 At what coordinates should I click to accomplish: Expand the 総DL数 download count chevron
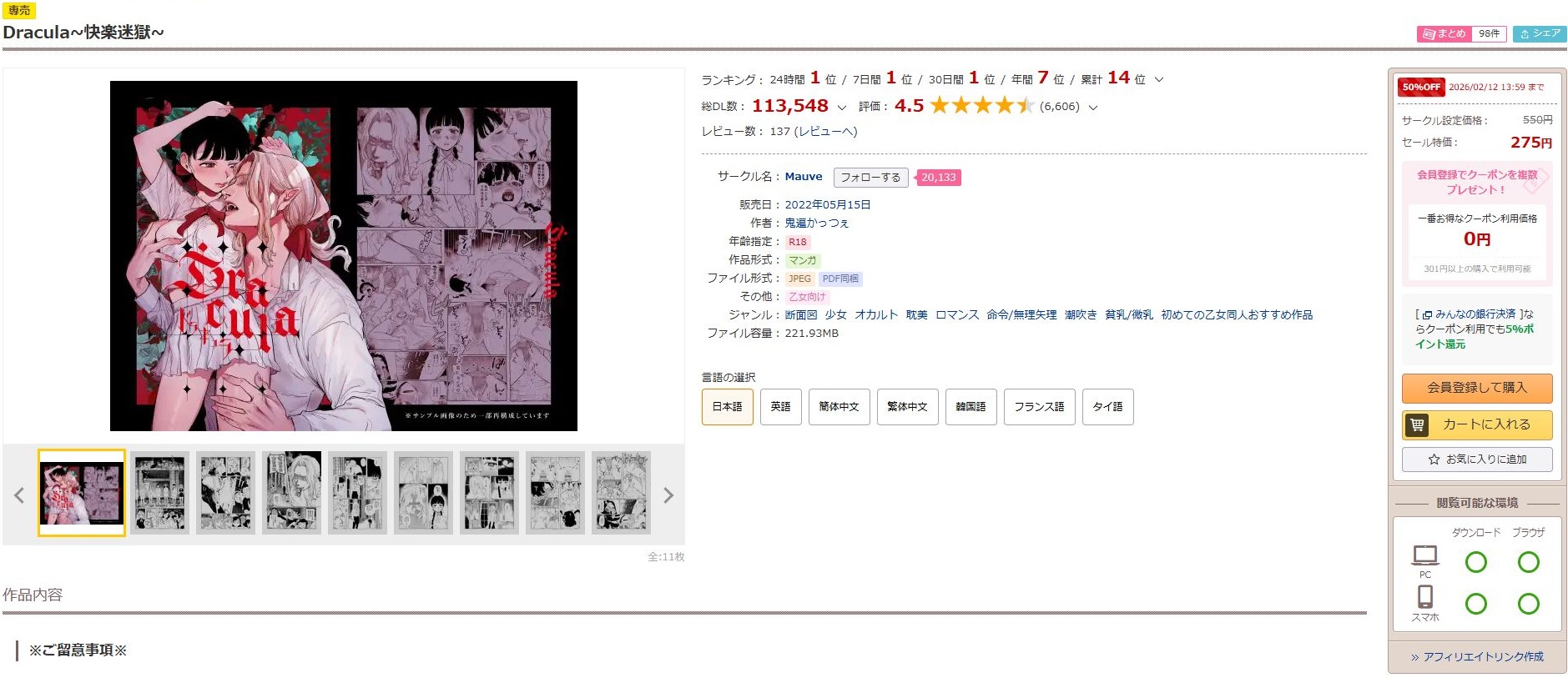click(x=841, y=107)
